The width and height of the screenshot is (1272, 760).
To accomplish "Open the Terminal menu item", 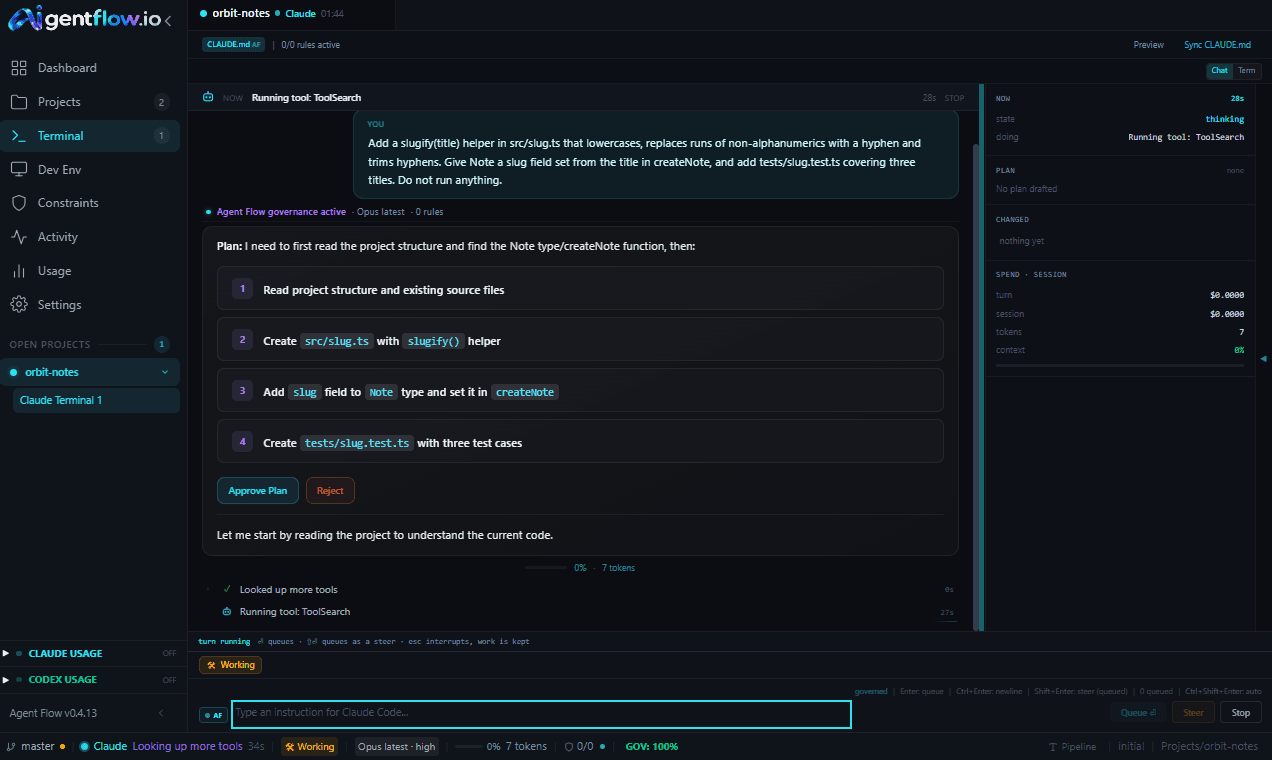I will tap(90, 136).
